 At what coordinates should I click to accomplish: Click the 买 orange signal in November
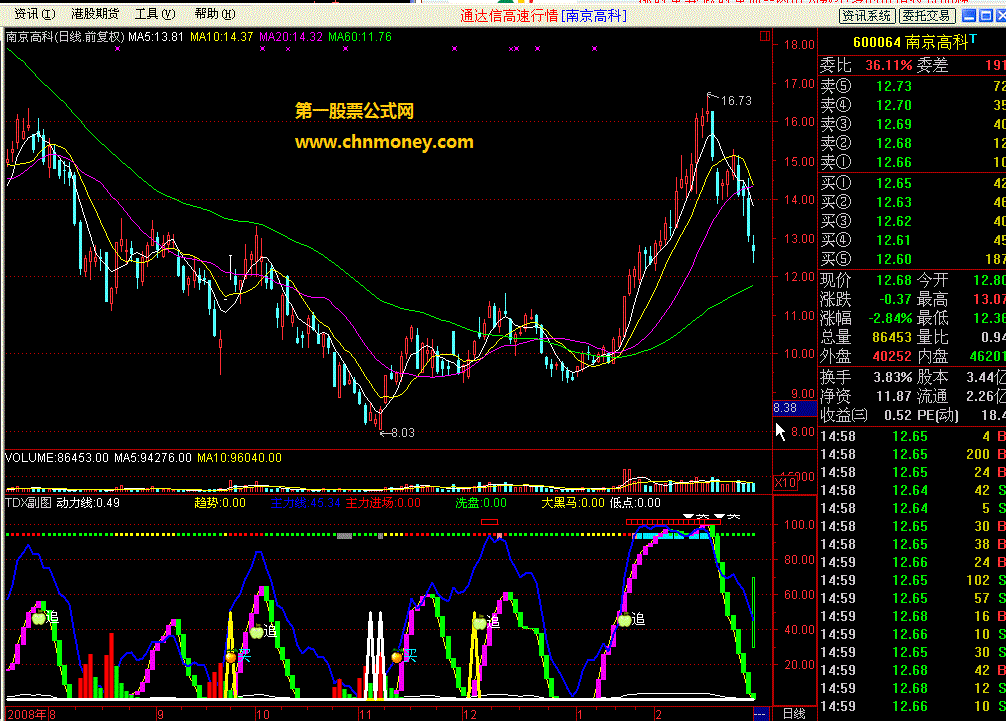click(x=404, y=656)
